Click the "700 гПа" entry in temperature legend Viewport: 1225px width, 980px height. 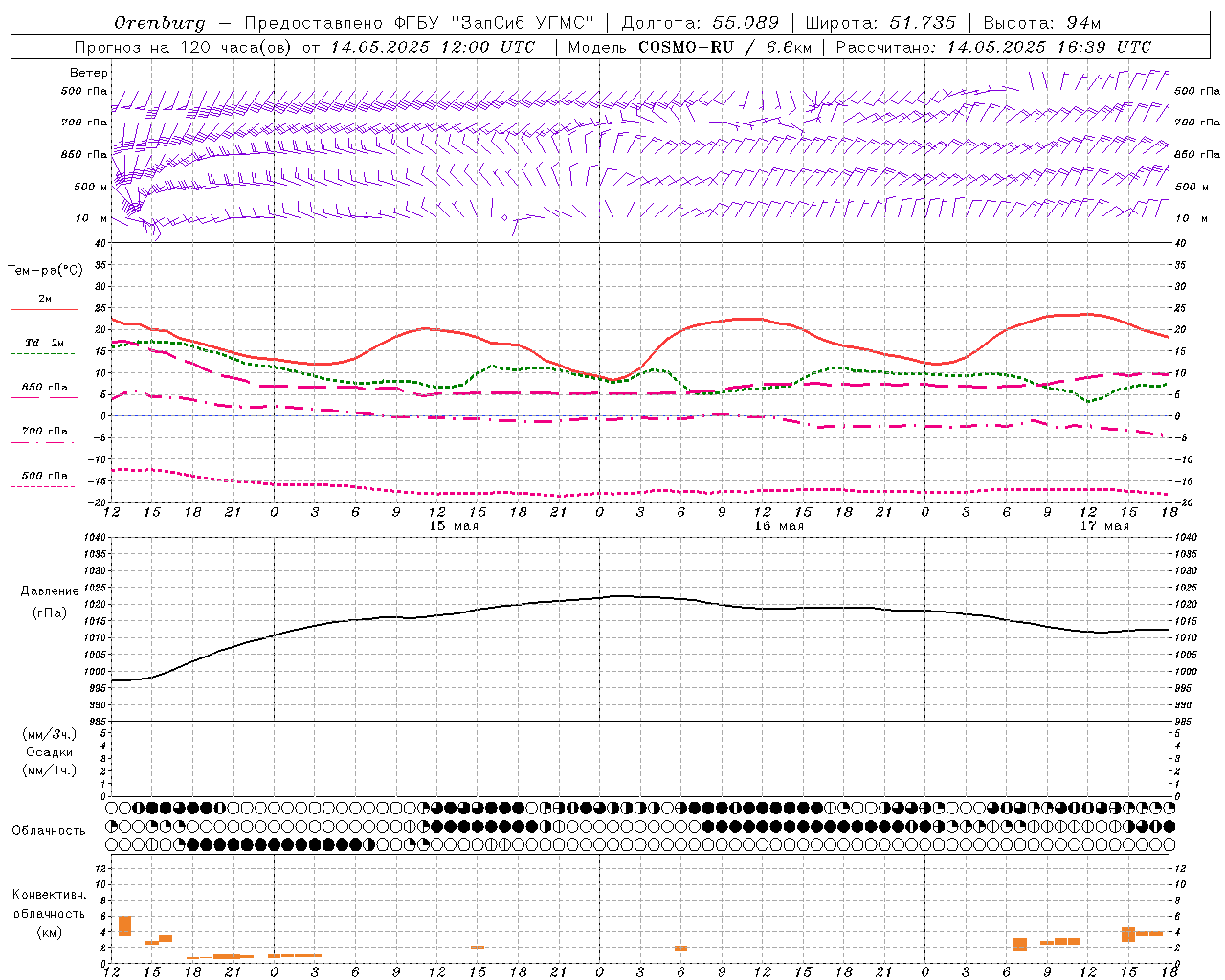click(45, 432)
